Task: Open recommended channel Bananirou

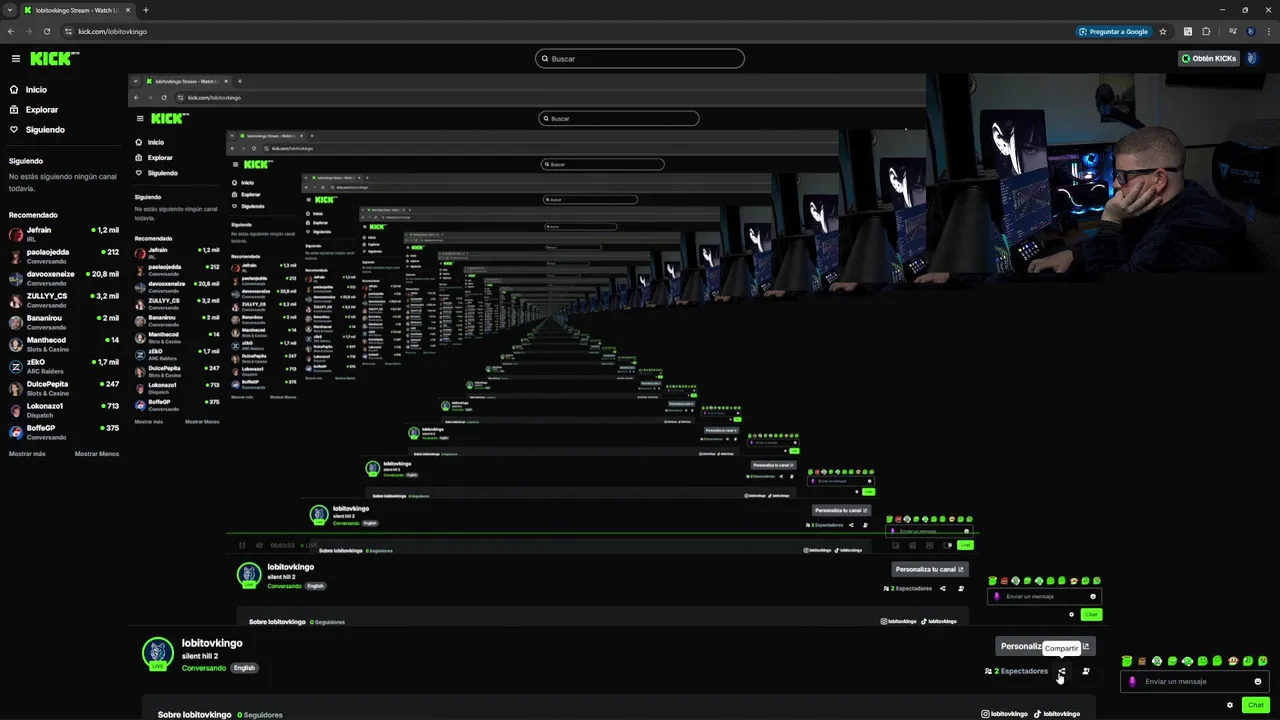Action: pyautogui.click(x=64, y=322)
